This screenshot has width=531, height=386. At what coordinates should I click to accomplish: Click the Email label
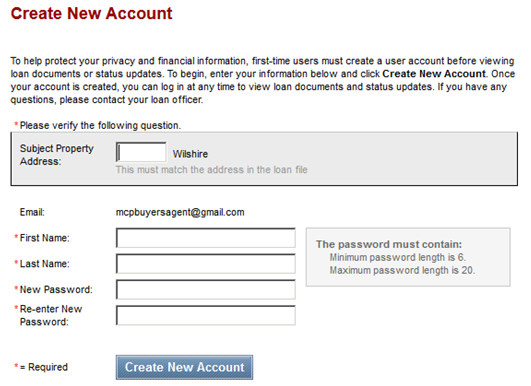32,212
